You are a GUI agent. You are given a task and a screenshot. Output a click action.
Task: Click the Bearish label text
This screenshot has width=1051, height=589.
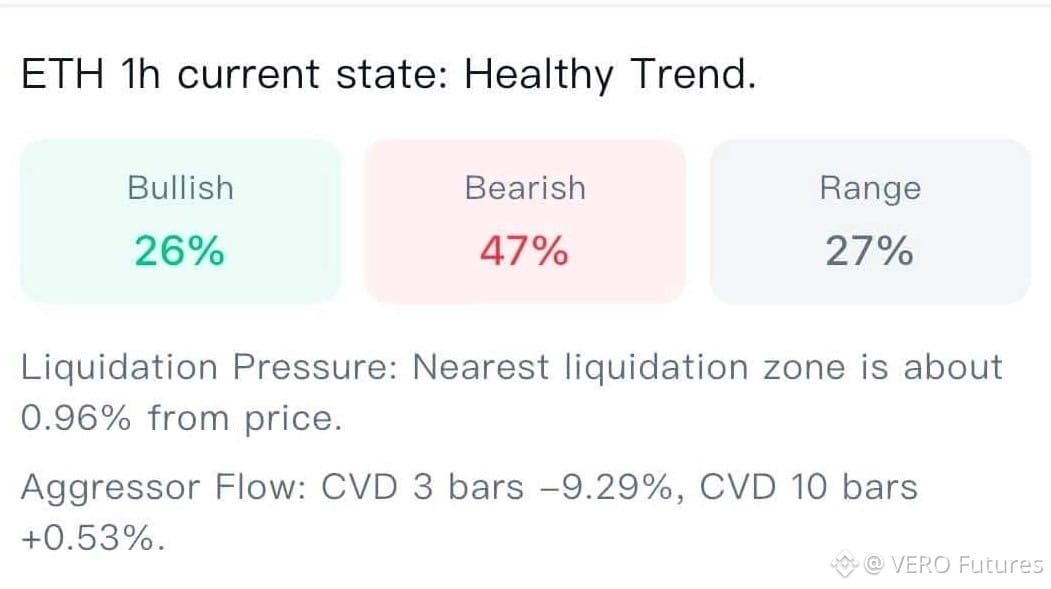525,188
